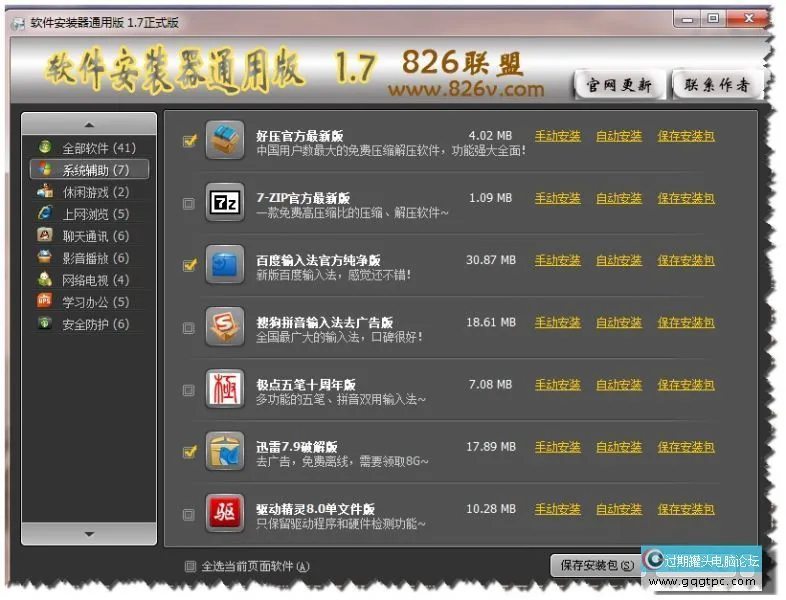
Task: Click the icon beside 网络电视
Action: click(x=45, y=279)
